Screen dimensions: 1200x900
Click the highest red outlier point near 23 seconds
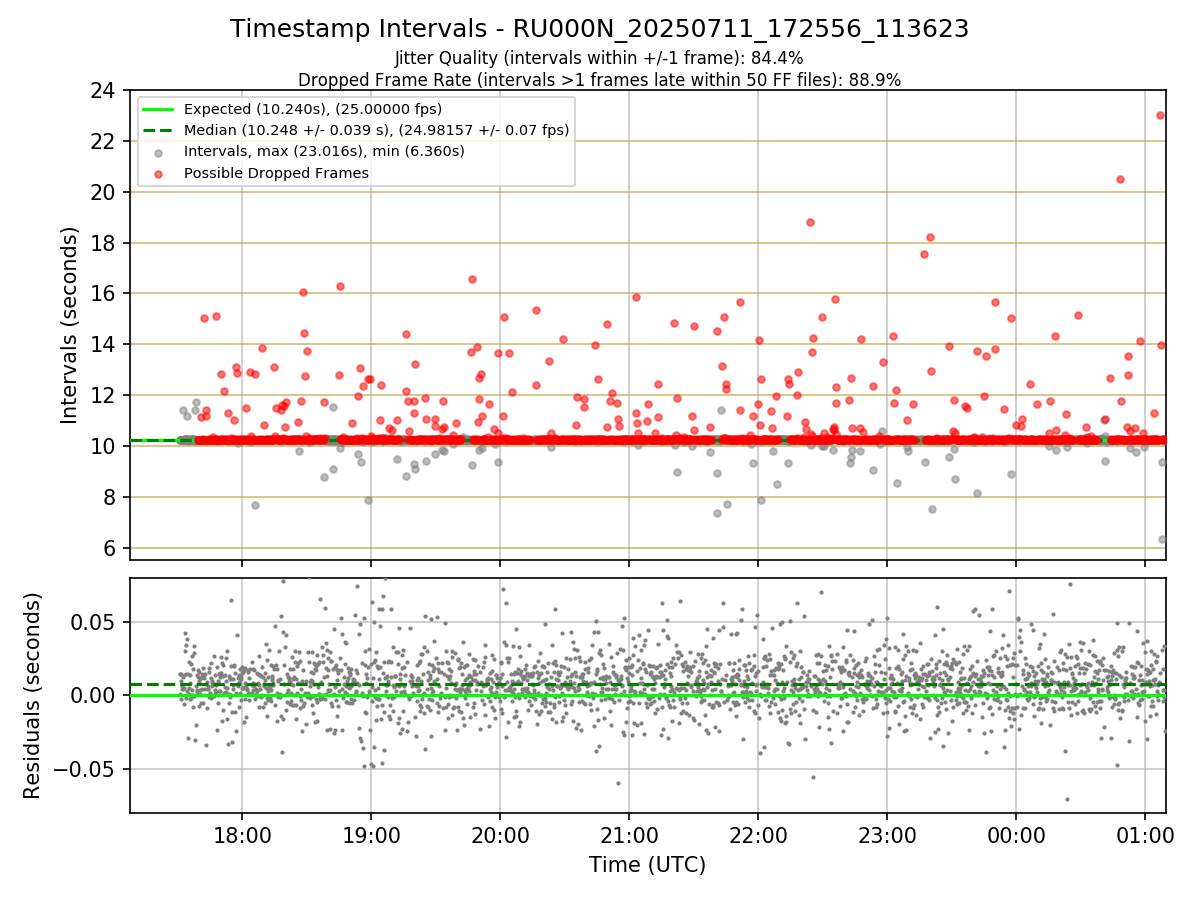coord(1160,115)
